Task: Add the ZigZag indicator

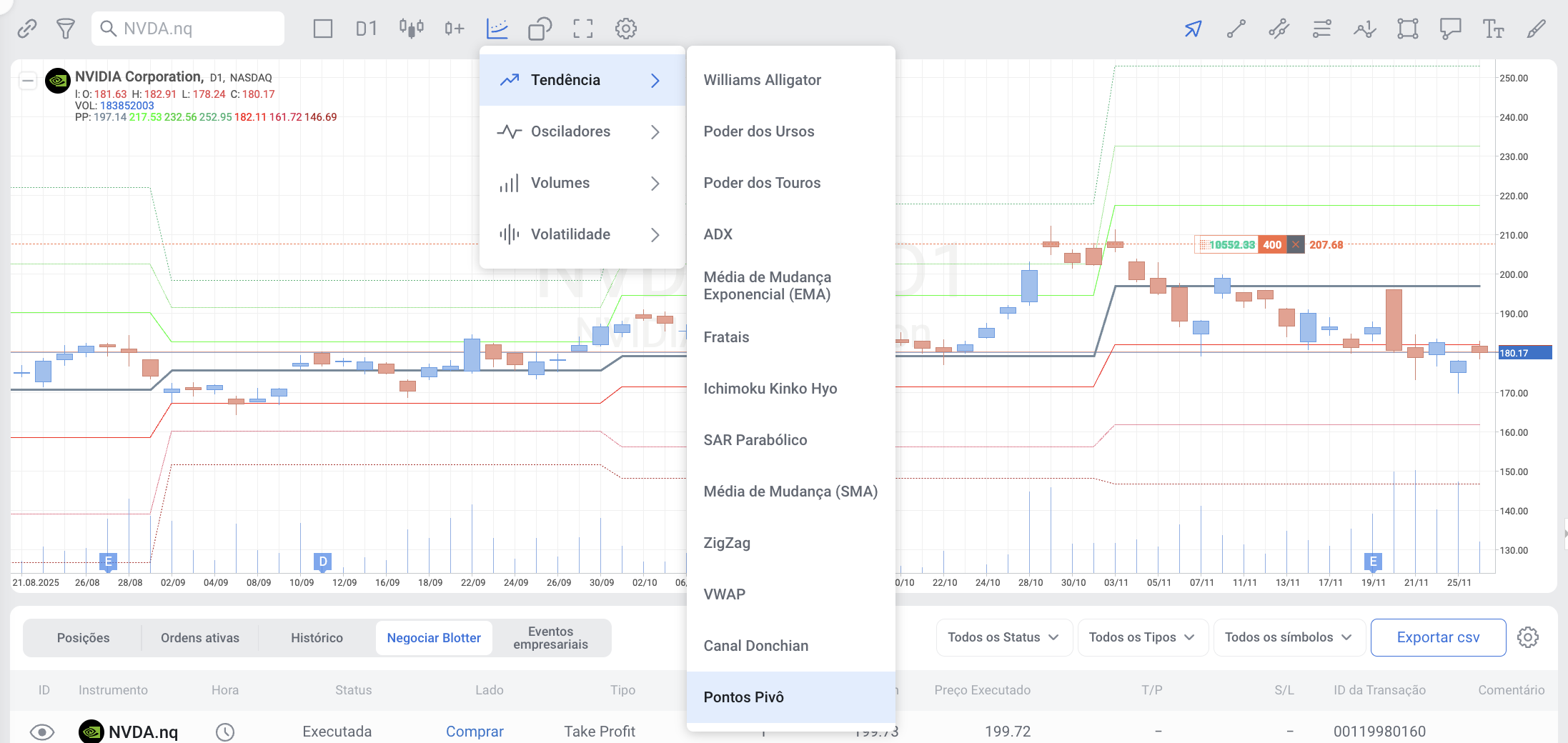Action: (791, 543)
